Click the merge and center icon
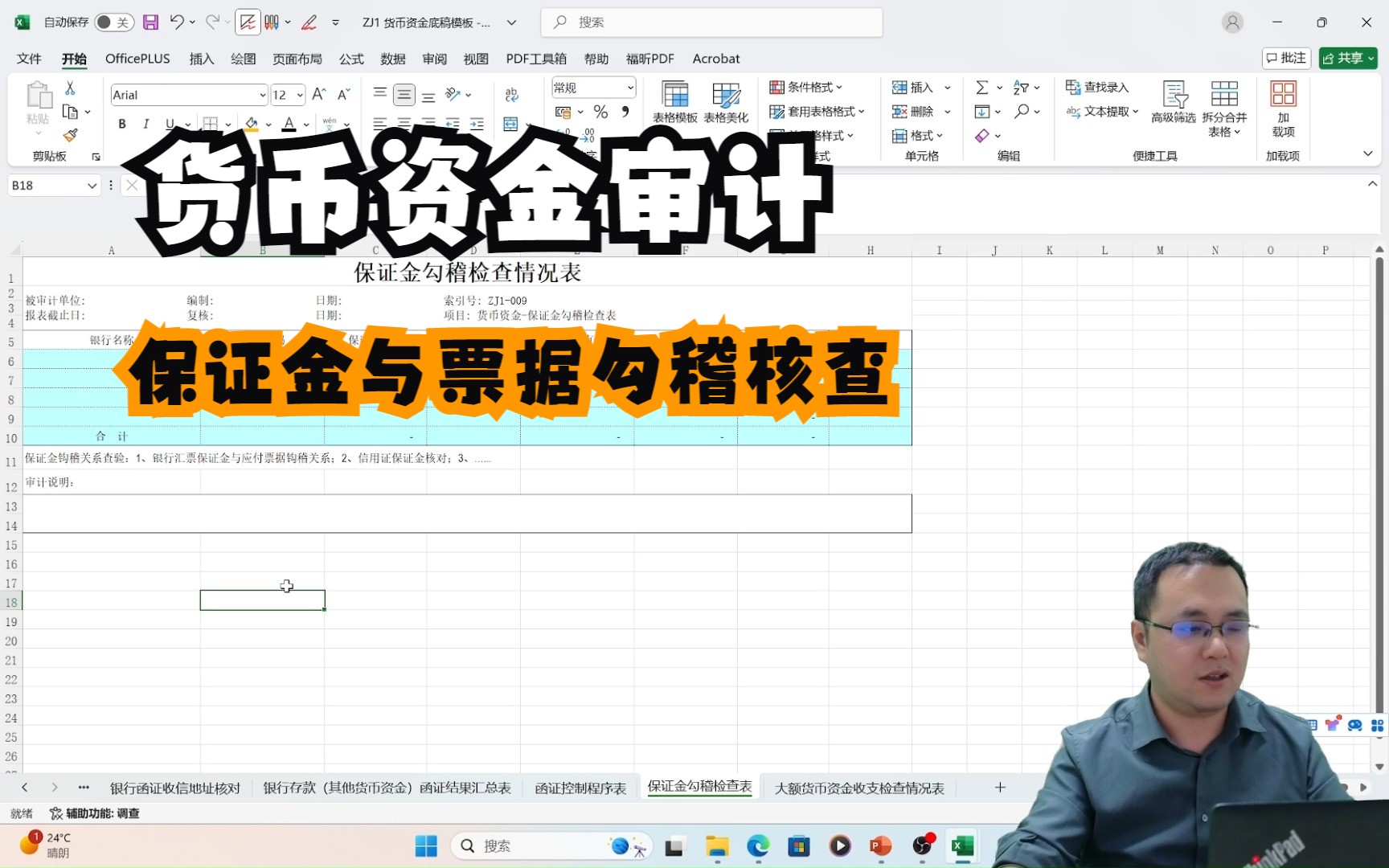Screen dimensions: 1389x868 (x=510, y=124)
